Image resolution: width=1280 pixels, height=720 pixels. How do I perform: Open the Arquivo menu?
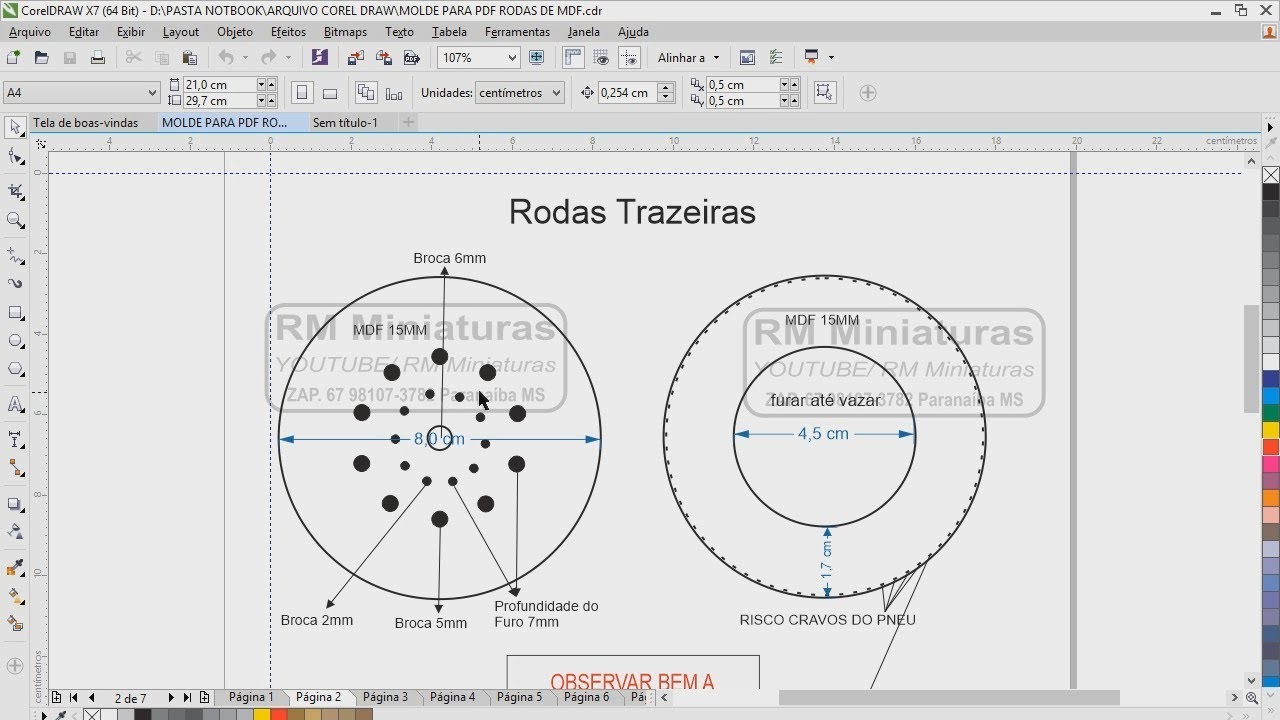point(30,32)
